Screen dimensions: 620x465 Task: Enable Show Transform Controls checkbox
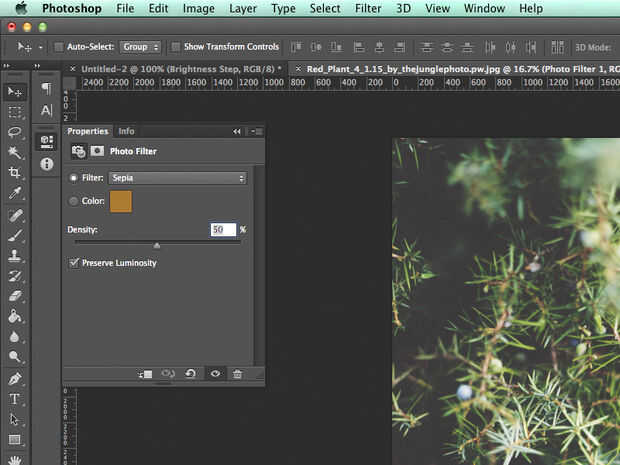coord(176,47)
